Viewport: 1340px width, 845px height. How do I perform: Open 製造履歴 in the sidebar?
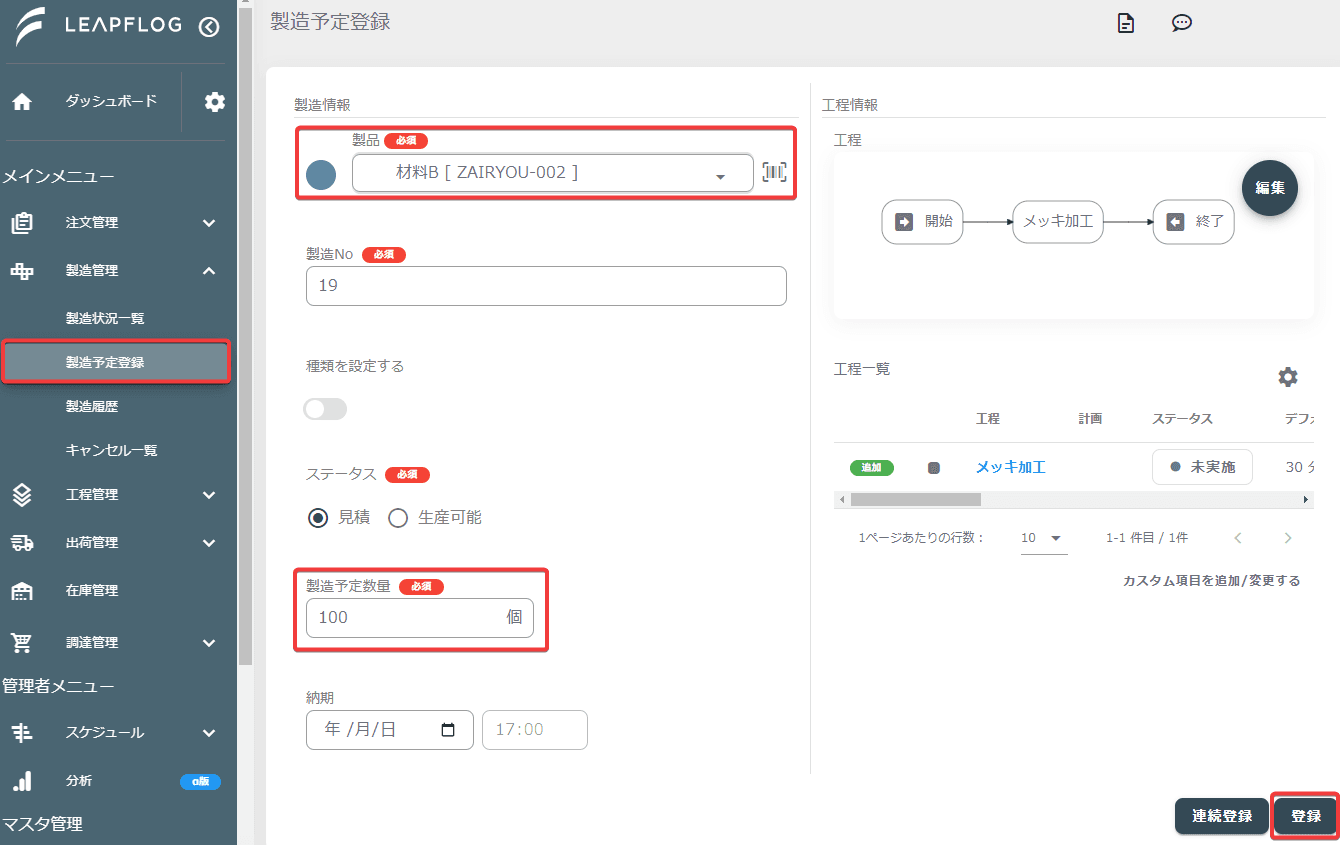pyautogui.click(x=92, y=407)
